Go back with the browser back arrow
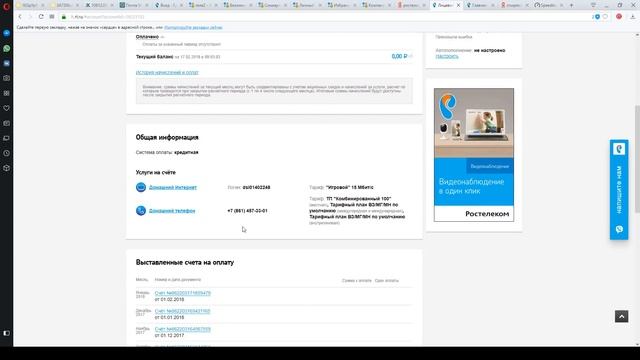The image size is (640, 360). click(x=20, y=17)
